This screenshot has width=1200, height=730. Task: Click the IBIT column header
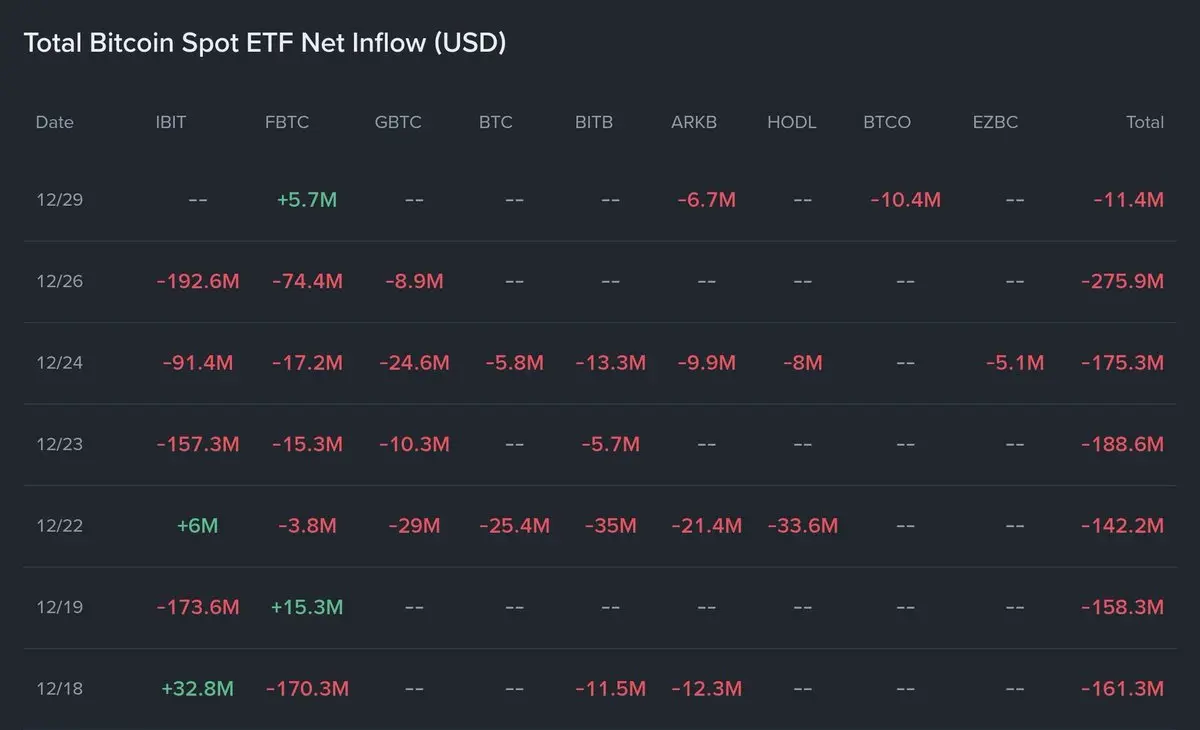click(171, 122)
